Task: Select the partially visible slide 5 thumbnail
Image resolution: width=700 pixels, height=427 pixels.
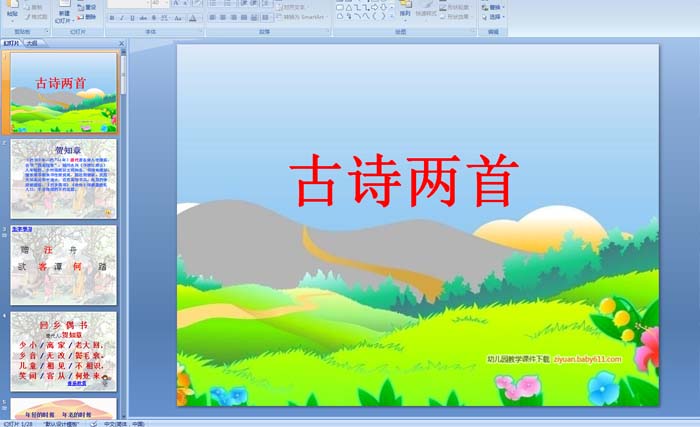Action: [x=64, y=408]
